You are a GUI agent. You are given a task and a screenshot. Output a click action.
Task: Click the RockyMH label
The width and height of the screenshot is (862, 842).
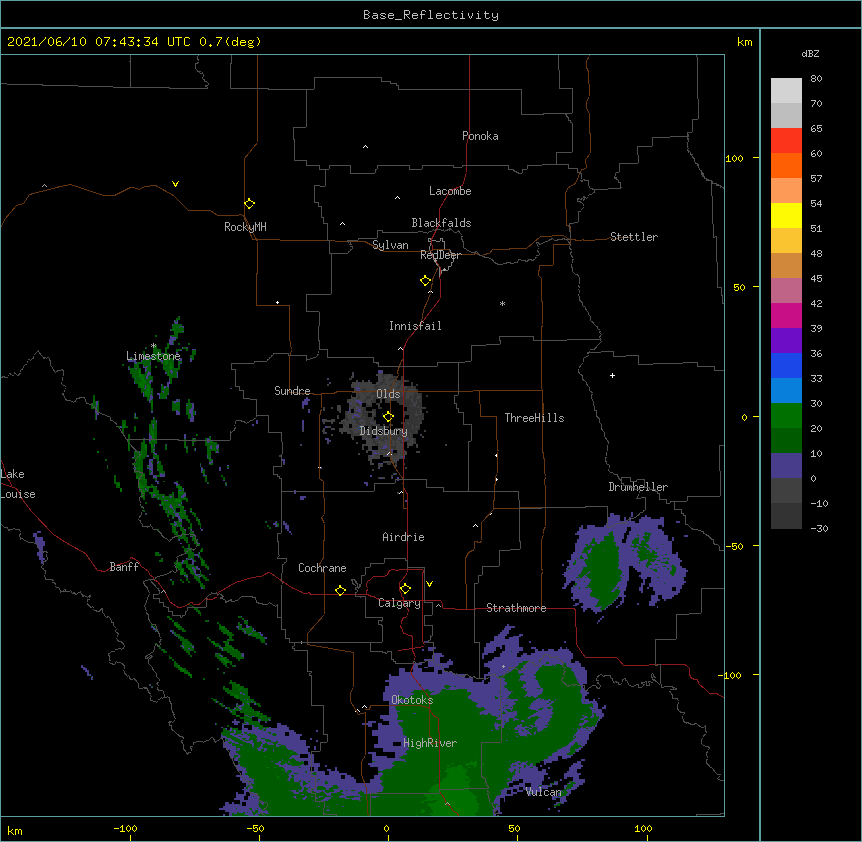[x=245, y=227]
